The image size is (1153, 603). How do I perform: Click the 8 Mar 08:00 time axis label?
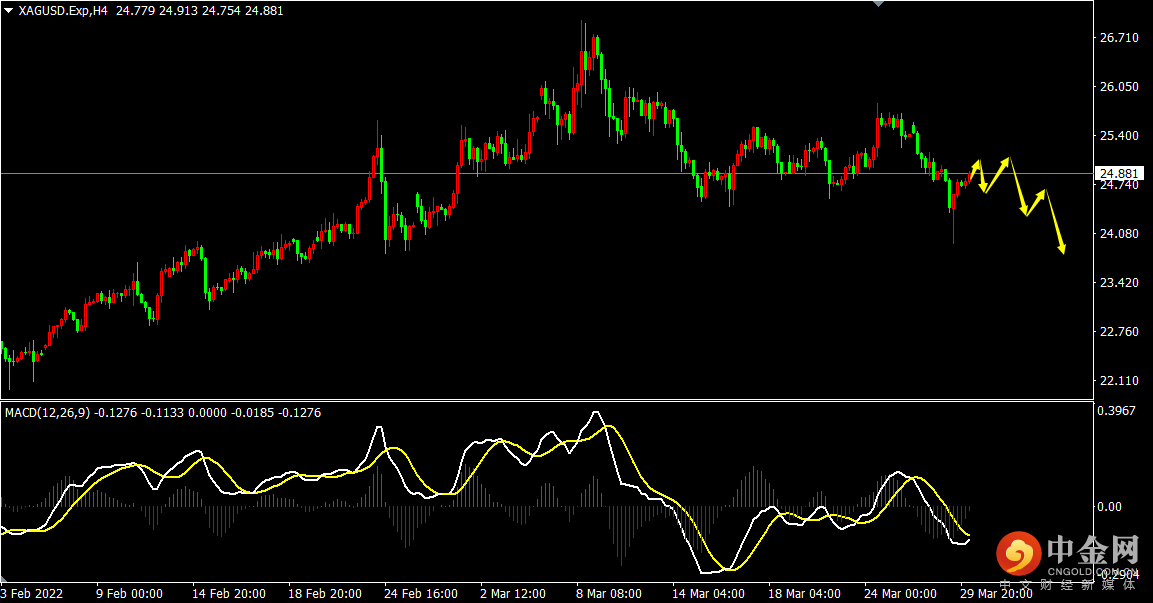608,593
